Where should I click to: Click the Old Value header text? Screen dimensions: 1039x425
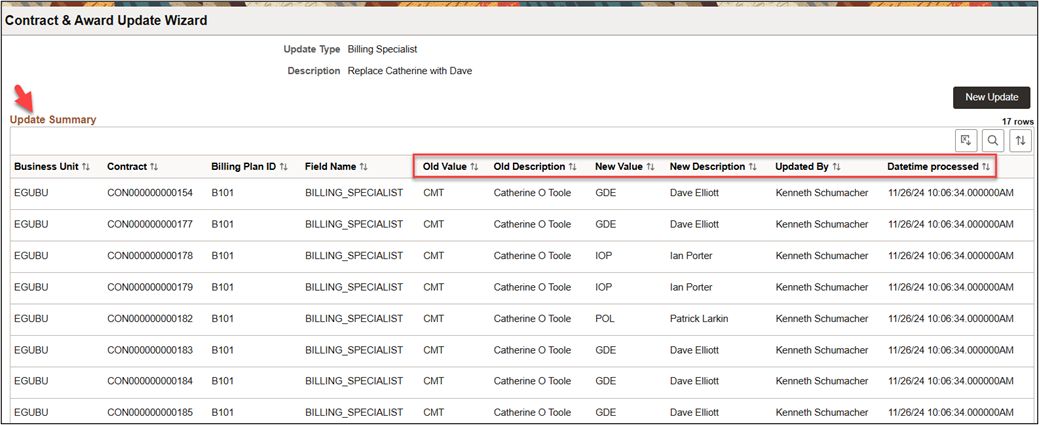(x=445, y=167)
